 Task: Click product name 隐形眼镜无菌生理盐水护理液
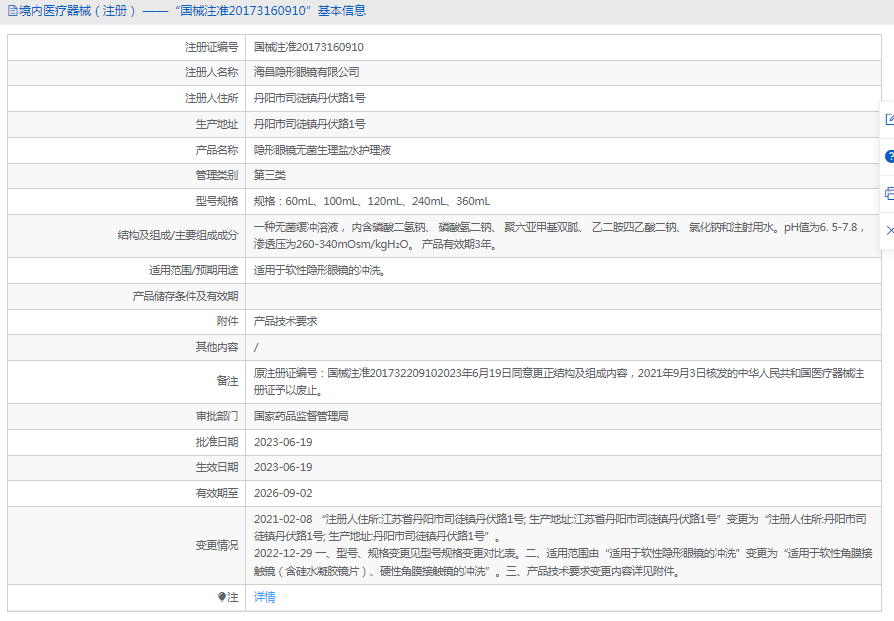[322, 150]
